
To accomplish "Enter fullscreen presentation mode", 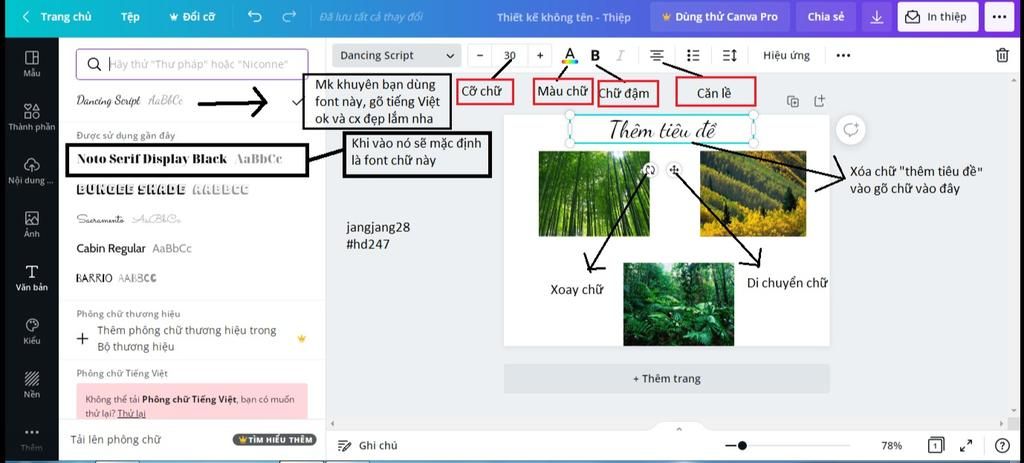I will [966, 445].
